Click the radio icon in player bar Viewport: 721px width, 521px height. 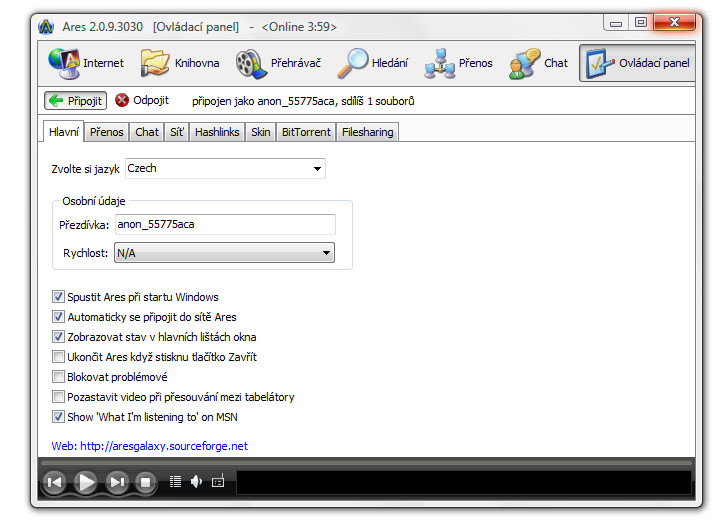pyautogui.click(x=217, y=481)
